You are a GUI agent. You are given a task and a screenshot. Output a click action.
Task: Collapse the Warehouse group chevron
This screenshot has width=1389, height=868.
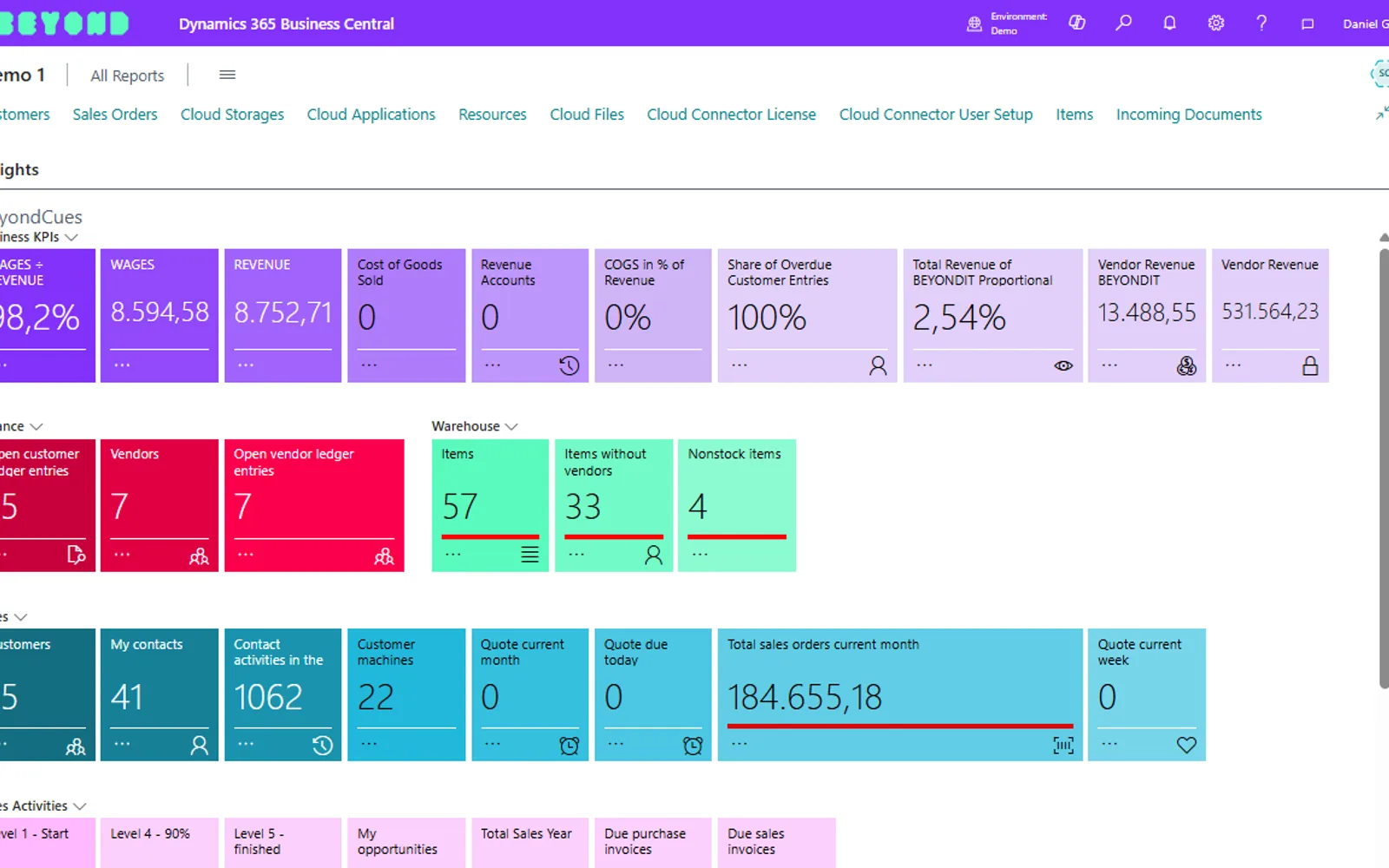(x=511, y=426)
